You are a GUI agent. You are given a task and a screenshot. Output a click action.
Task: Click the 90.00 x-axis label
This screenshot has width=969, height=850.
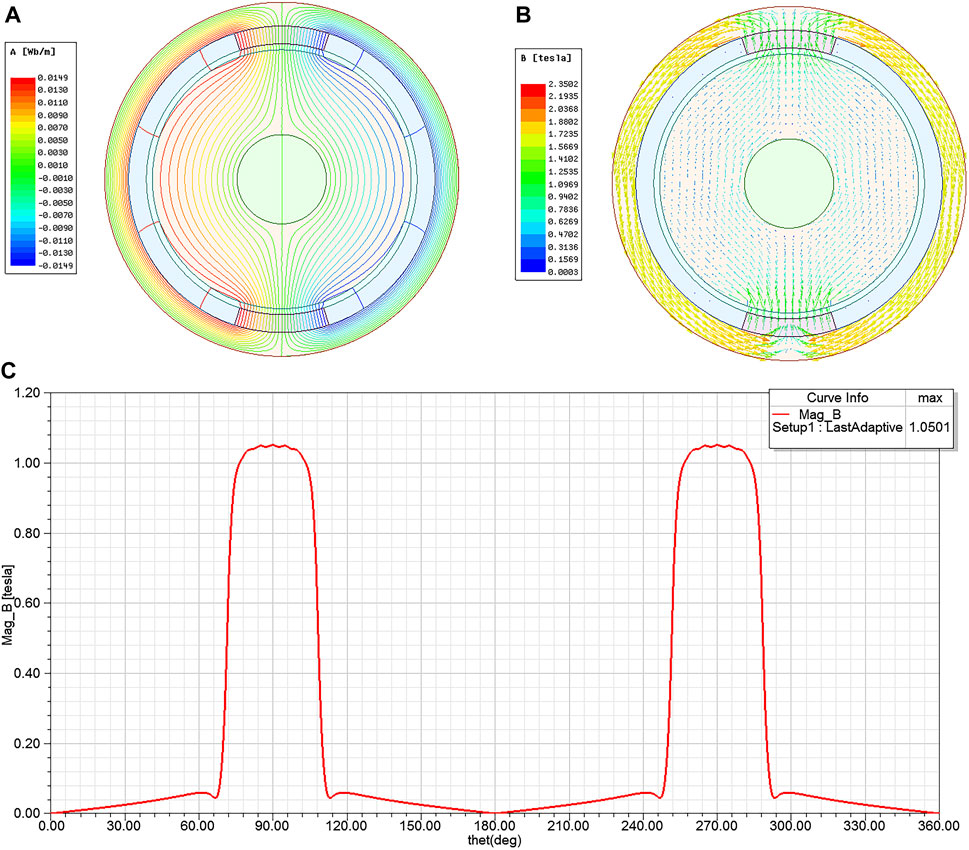pyautogui.click(x=273, y=826)
